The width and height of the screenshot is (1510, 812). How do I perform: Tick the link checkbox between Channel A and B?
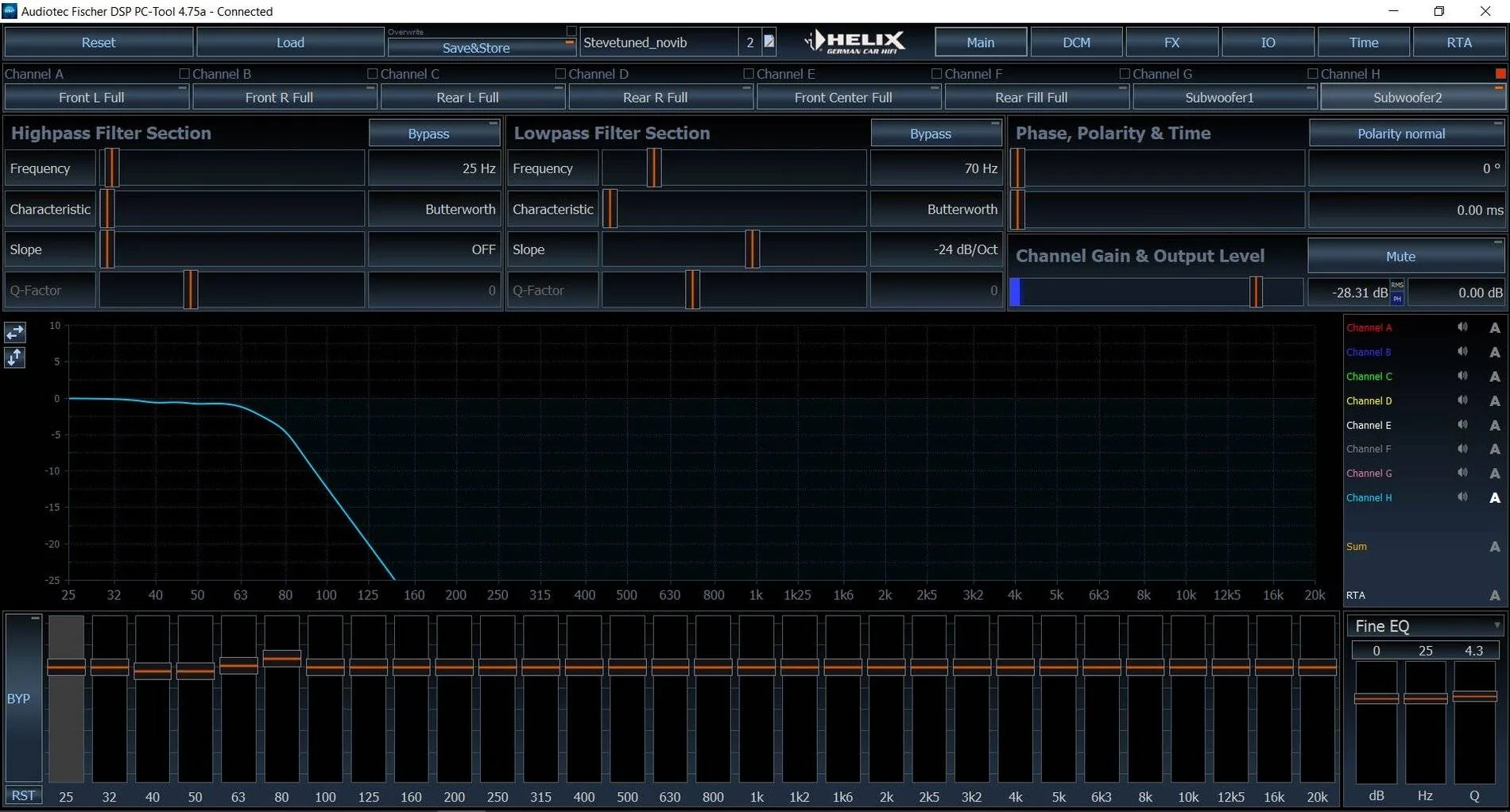tap(184, 74)
